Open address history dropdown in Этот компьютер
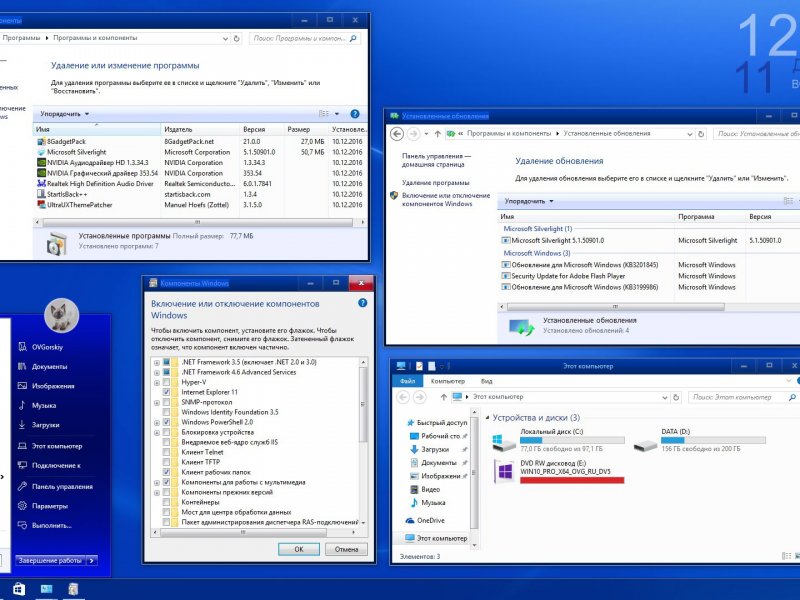 pyautogui.click(x=665, y=397)
